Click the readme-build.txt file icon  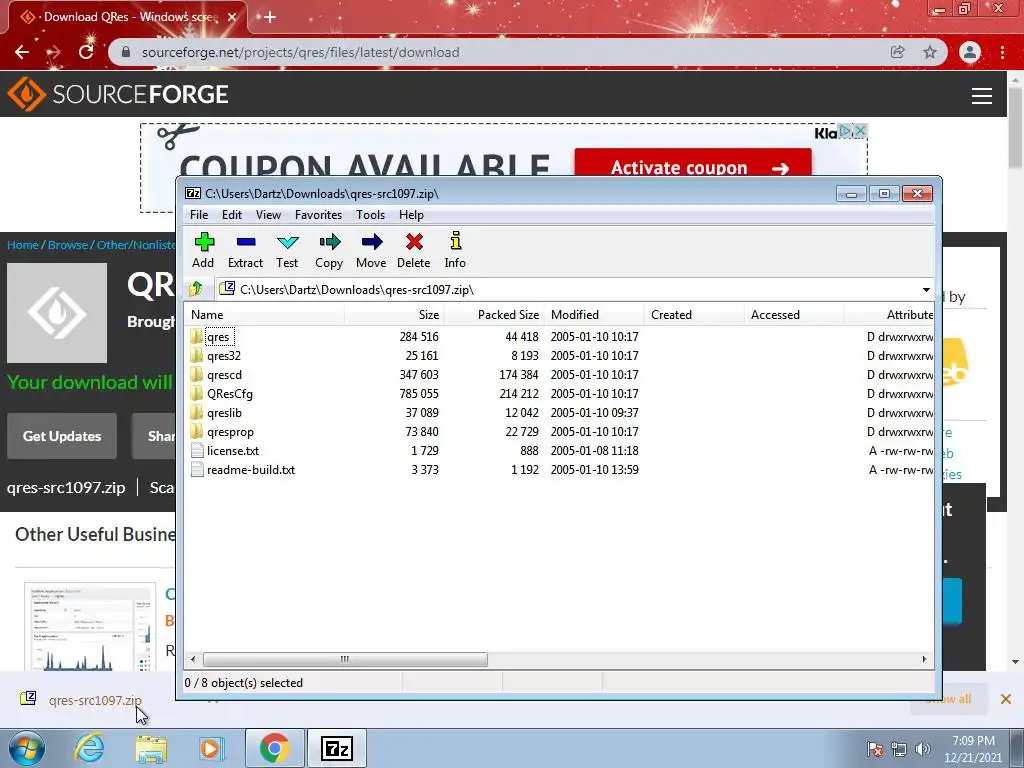[x=197, y=470]
